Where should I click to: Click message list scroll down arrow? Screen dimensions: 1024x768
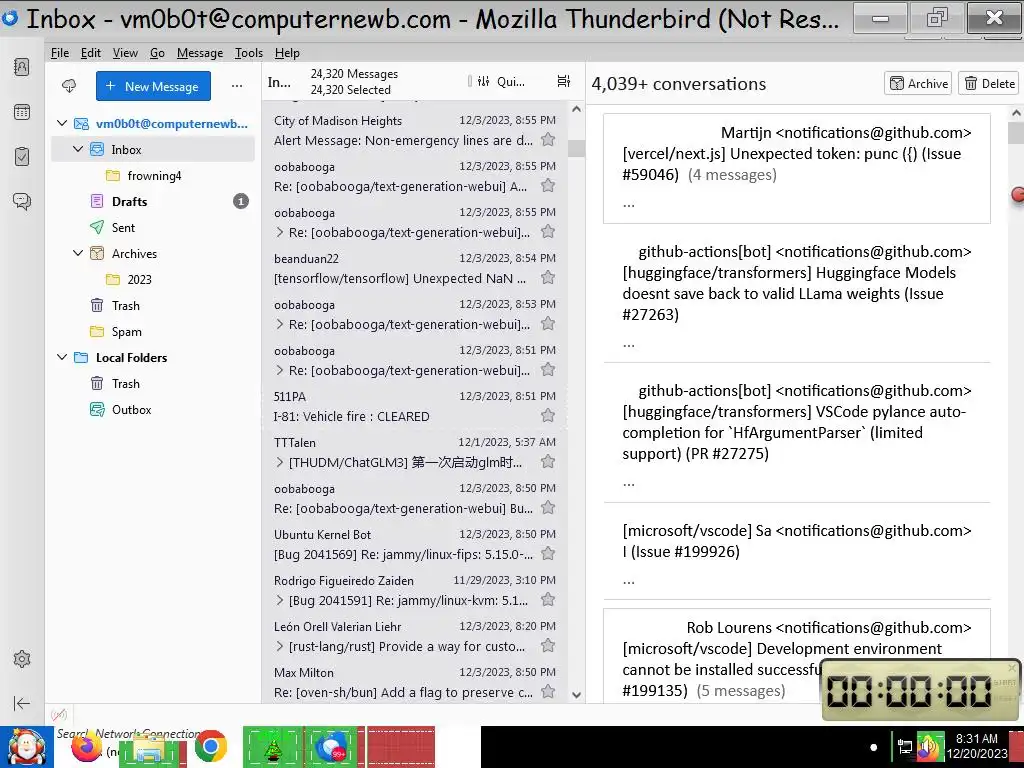576,695
